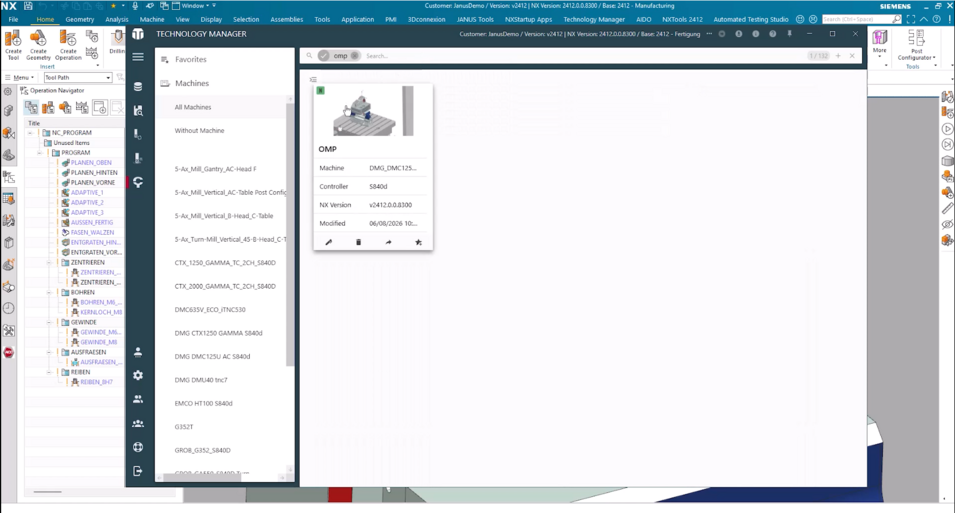Screen dimensions: 955x513
Task: Open the JANUS Tools ribbon tab
Action: pos(475,19)
